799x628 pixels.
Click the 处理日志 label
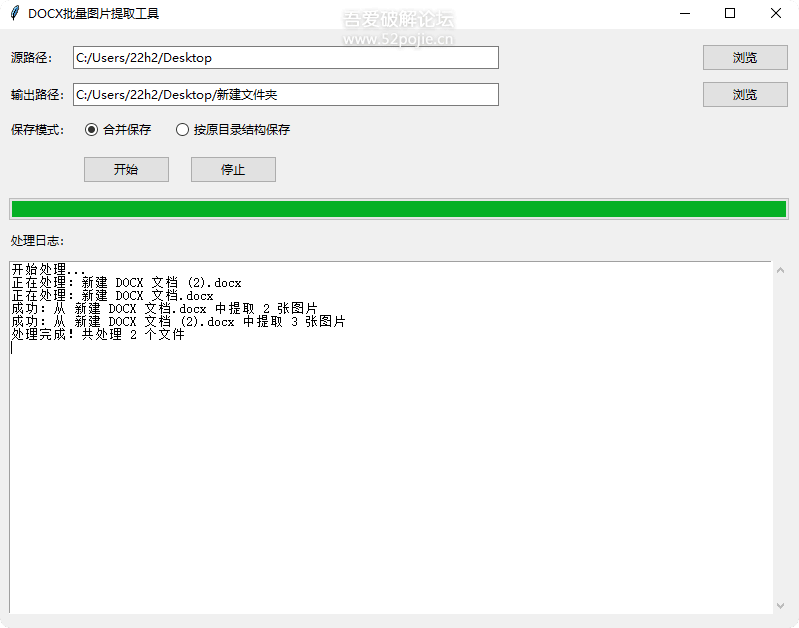(x=37, y=241)
